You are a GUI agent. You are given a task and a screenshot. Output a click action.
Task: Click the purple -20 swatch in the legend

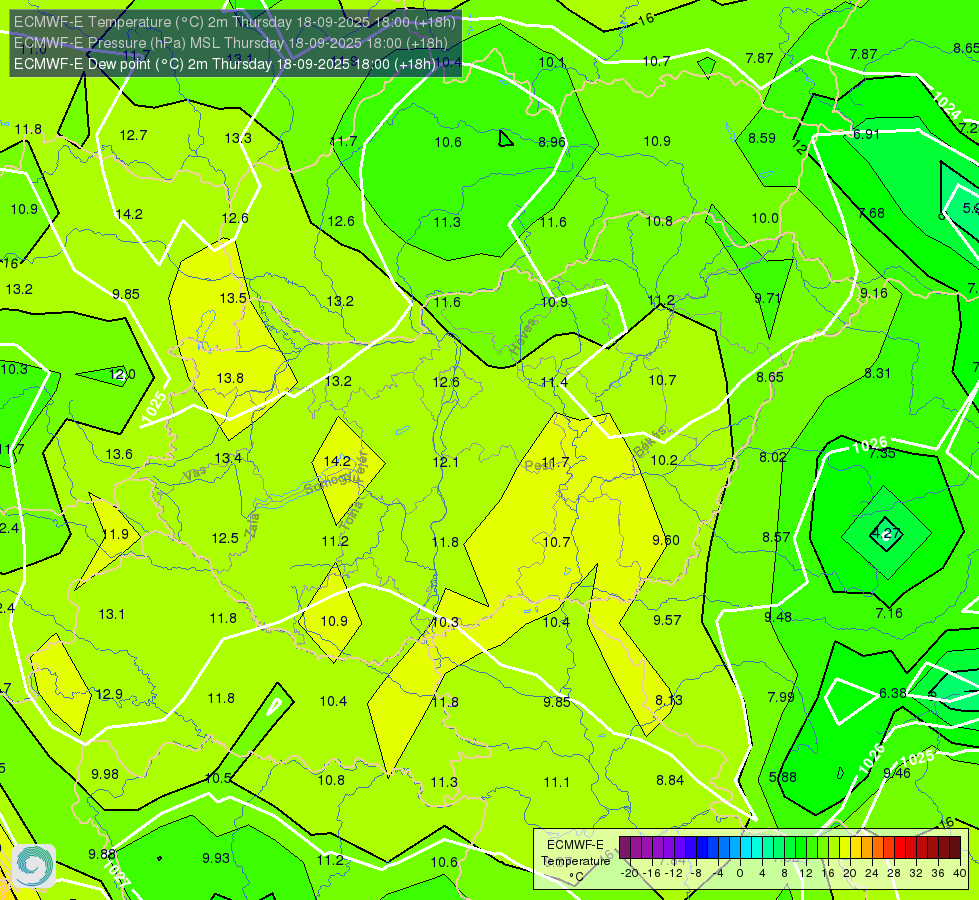coord(624,848)
